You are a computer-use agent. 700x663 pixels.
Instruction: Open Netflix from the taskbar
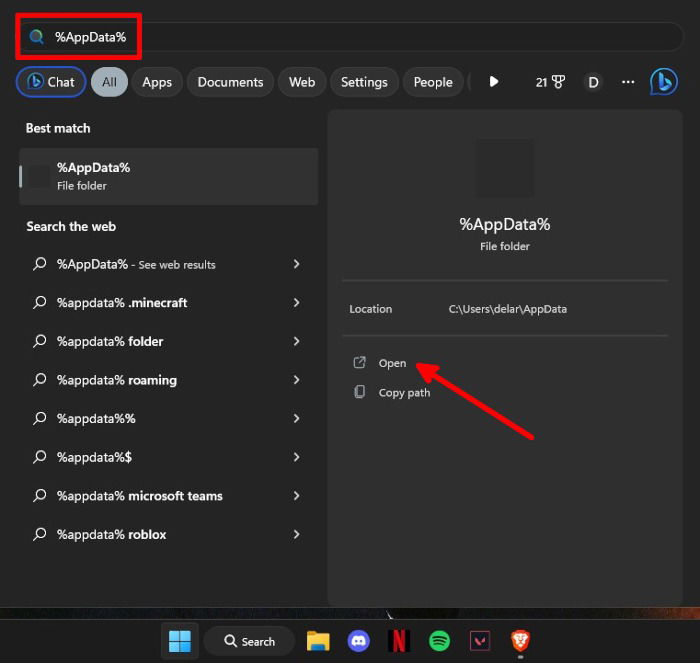tap(399, 641)
